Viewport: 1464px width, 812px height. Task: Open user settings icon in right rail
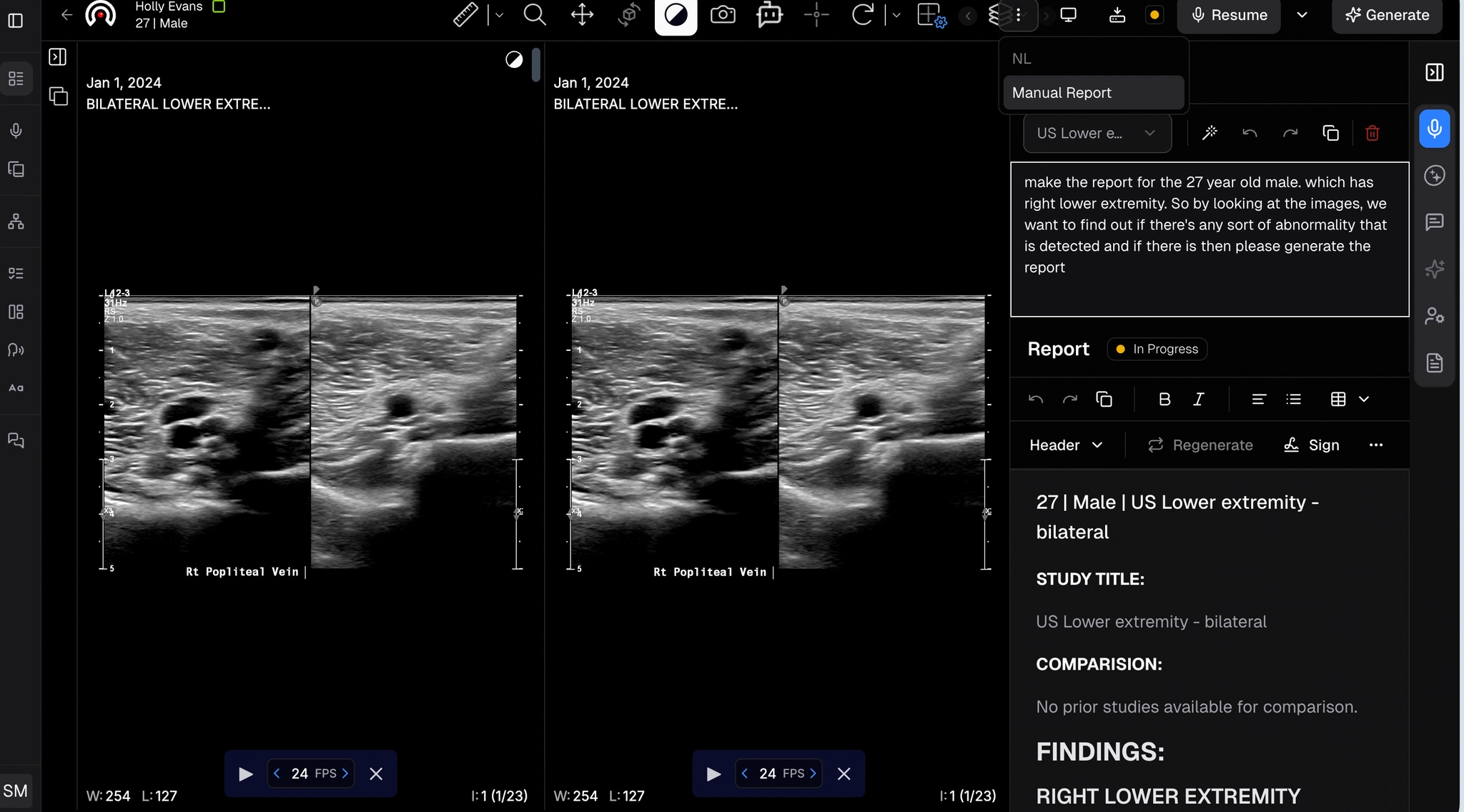click(1434, 316)
